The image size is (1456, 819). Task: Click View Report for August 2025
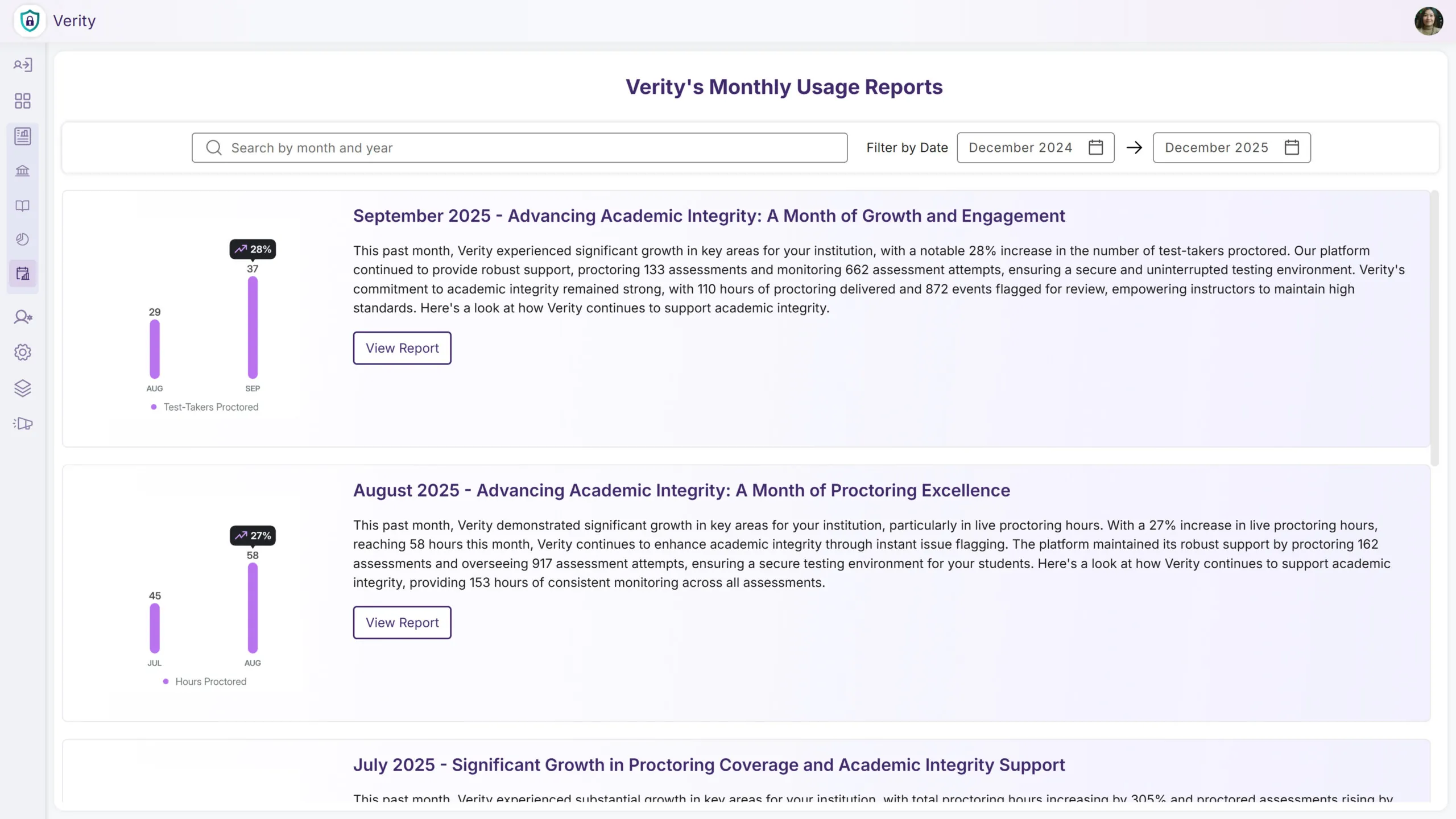(402, 622)
